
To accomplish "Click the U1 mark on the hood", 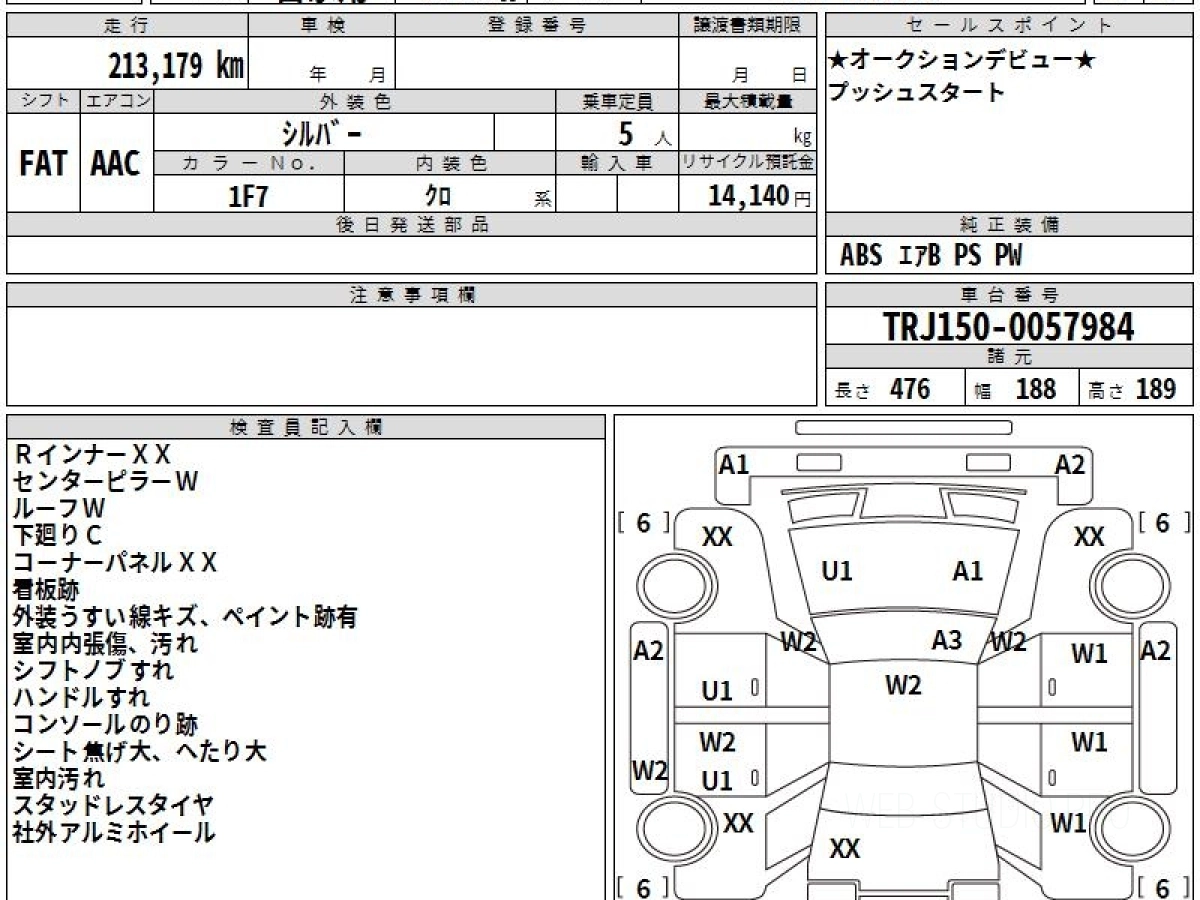I will point(836,571).
